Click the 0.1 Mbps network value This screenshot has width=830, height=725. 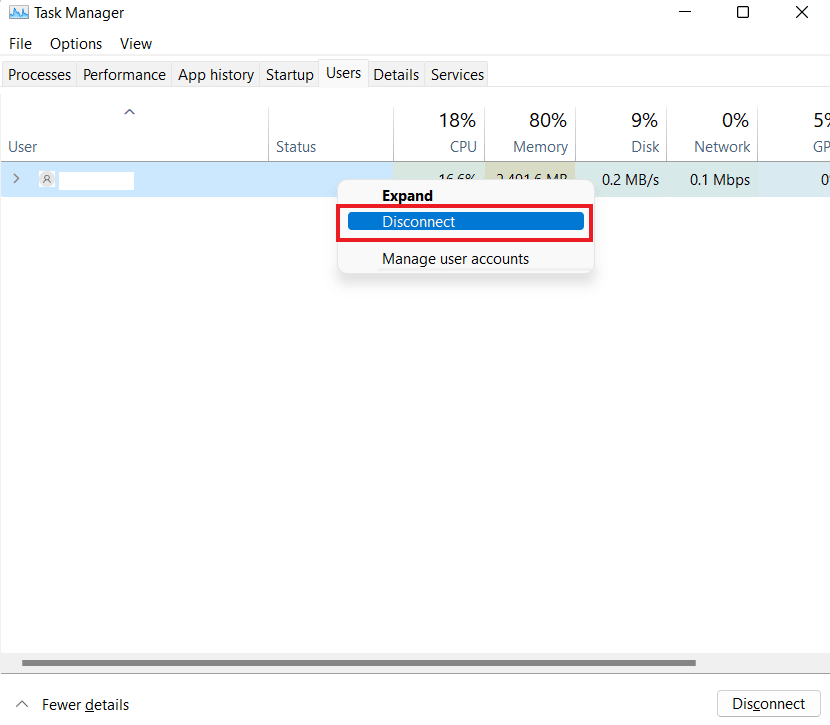[719, 180]
